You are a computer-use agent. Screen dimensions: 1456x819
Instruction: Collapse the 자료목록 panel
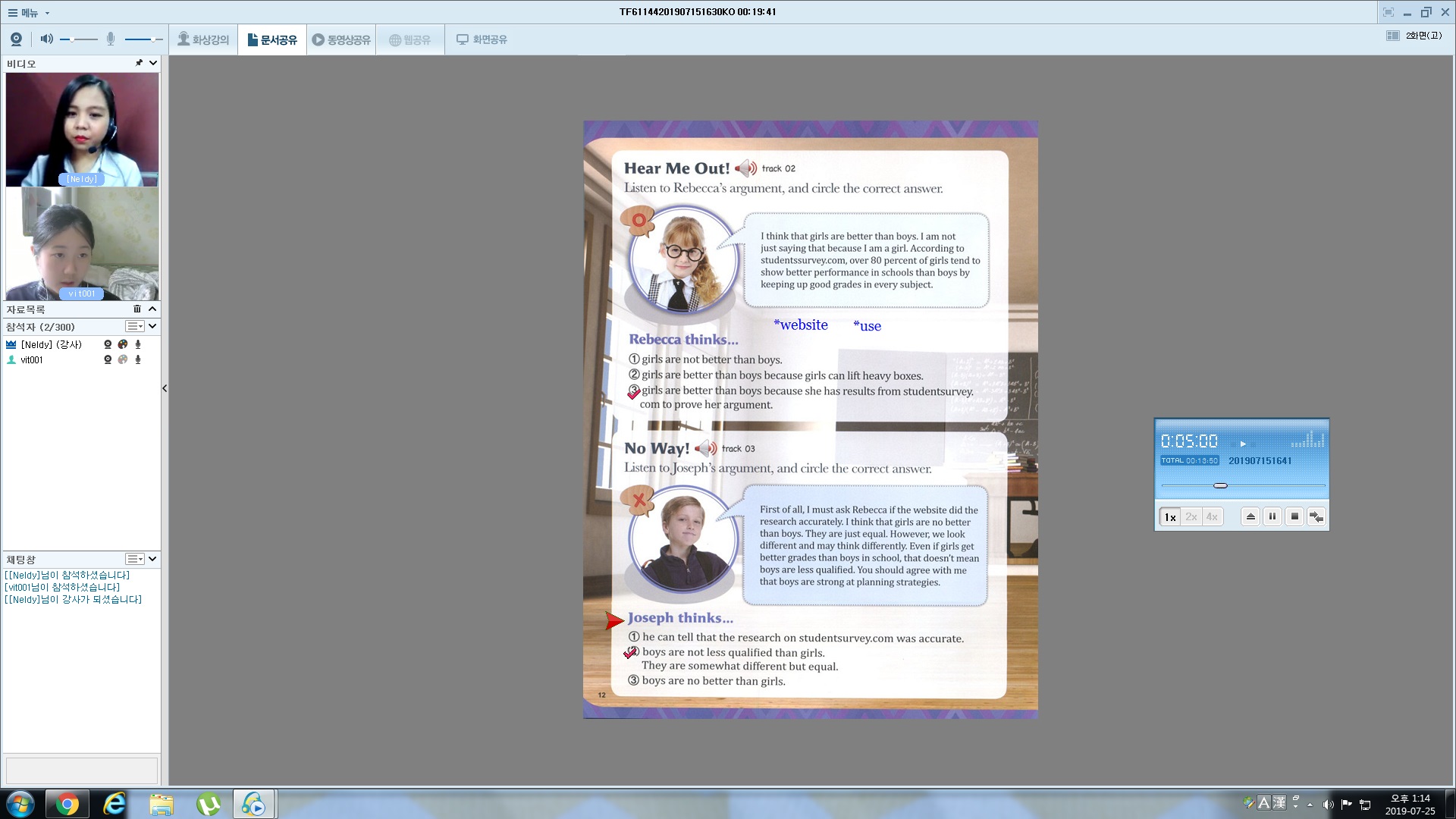pyautogui.click(x=152, y=309)
